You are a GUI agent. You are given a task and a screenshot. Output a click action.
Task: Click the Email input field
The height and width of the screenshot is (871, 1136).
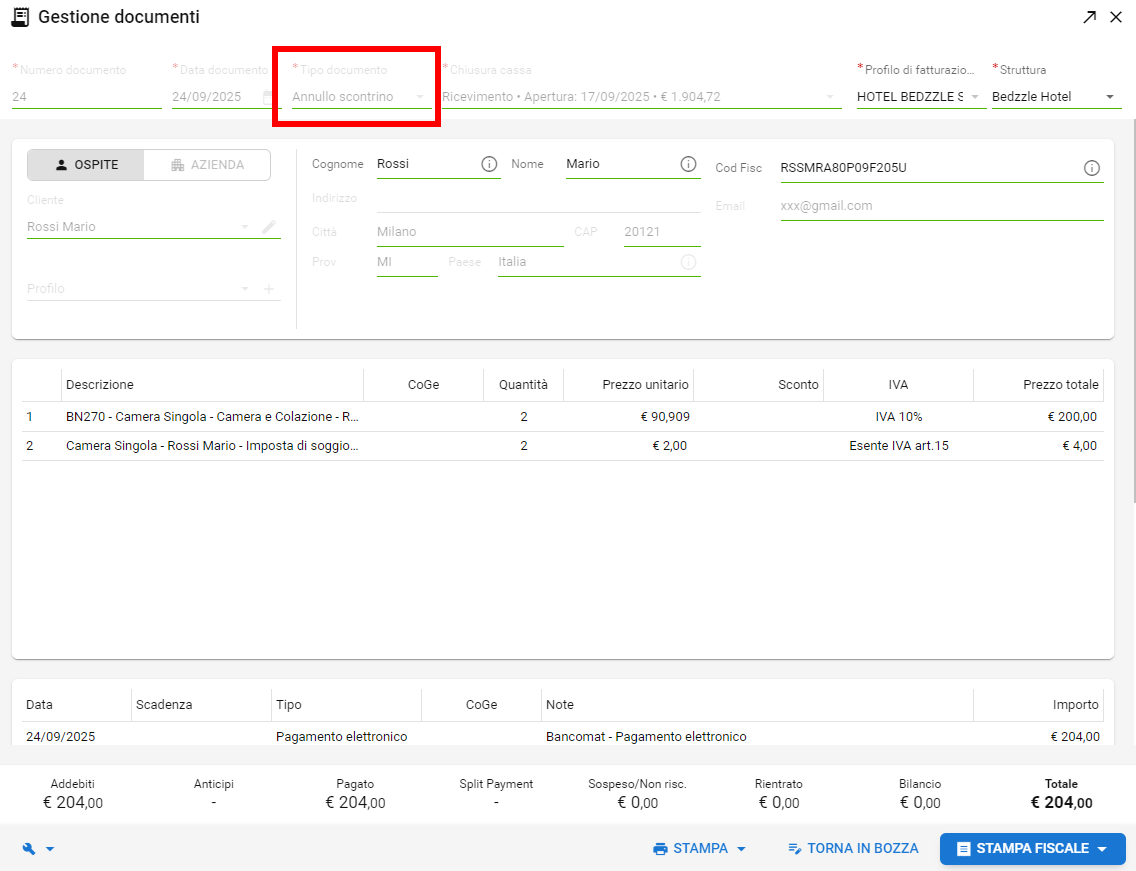(x=940, y=206)
